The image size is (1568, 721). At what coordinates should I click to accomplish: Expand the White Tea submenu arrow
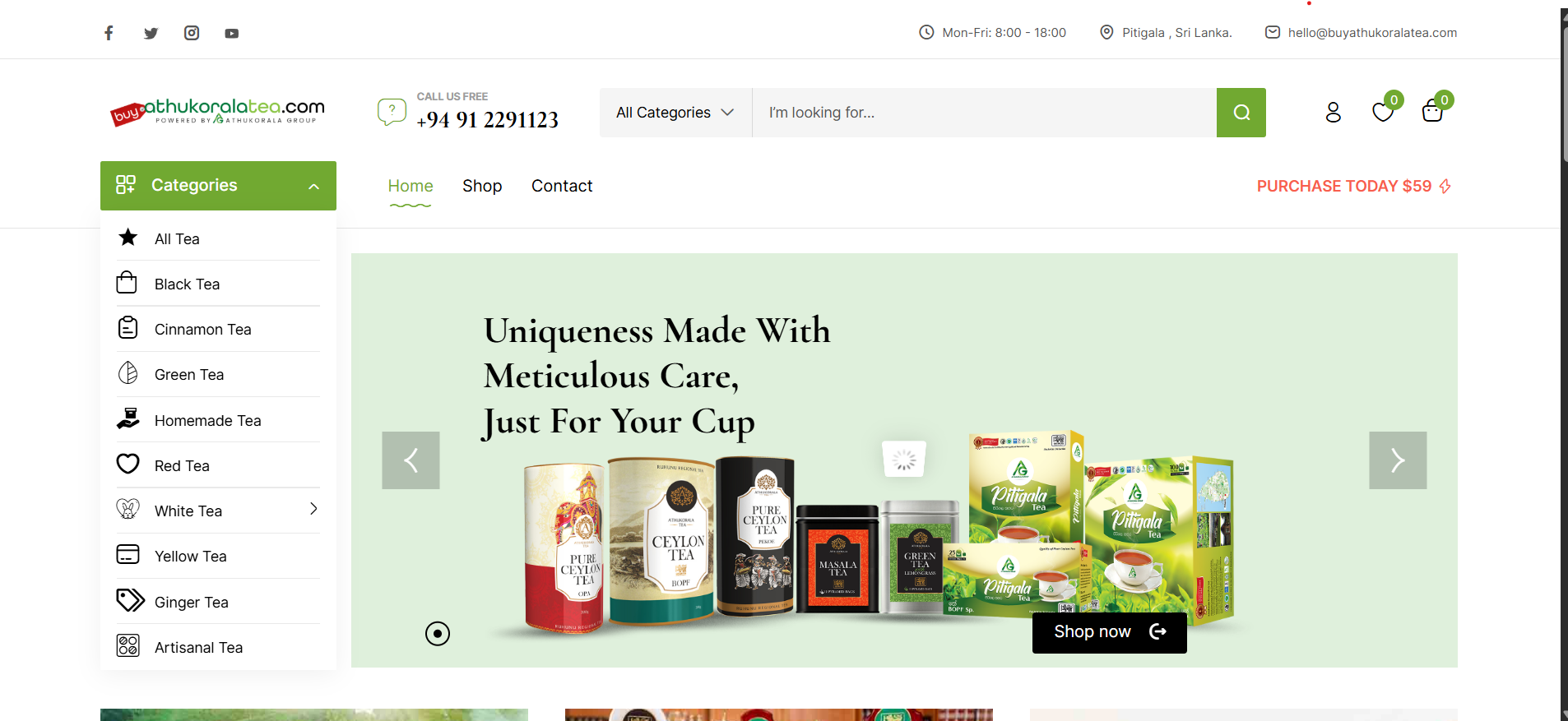click(313, 509)
